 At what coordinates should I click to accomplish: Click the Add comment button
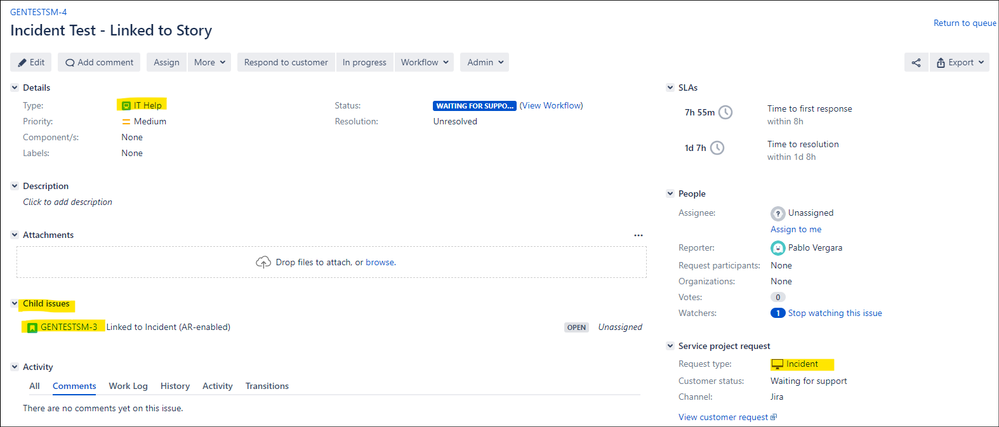tap(99, 62)
